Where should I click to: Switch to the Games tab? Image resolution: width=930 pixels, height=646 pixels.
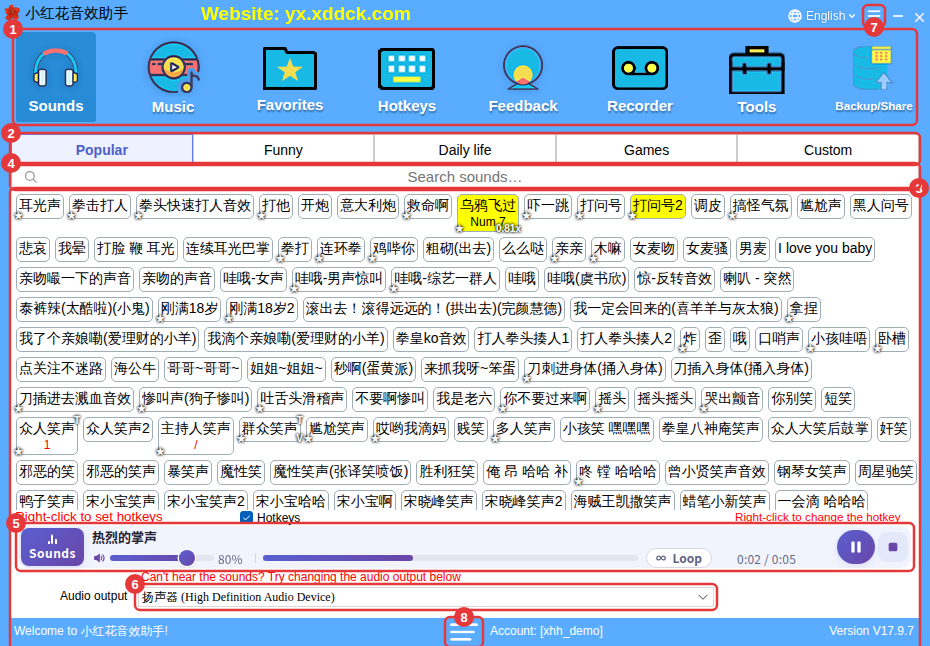646,150
